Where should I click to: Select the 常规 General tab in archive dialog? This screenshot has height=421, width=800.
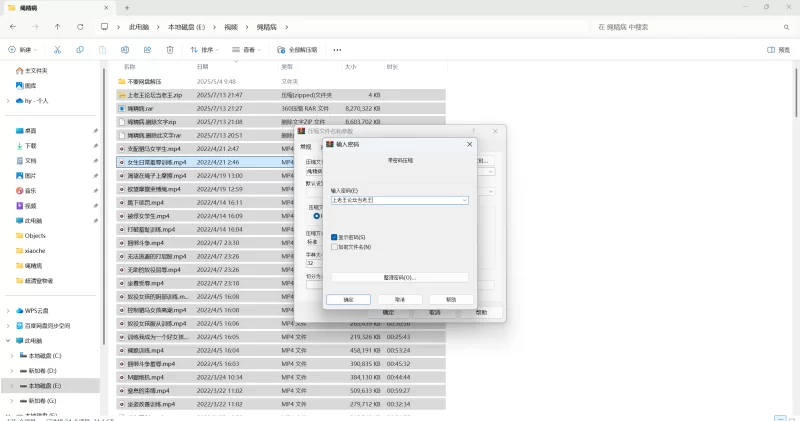306,147
